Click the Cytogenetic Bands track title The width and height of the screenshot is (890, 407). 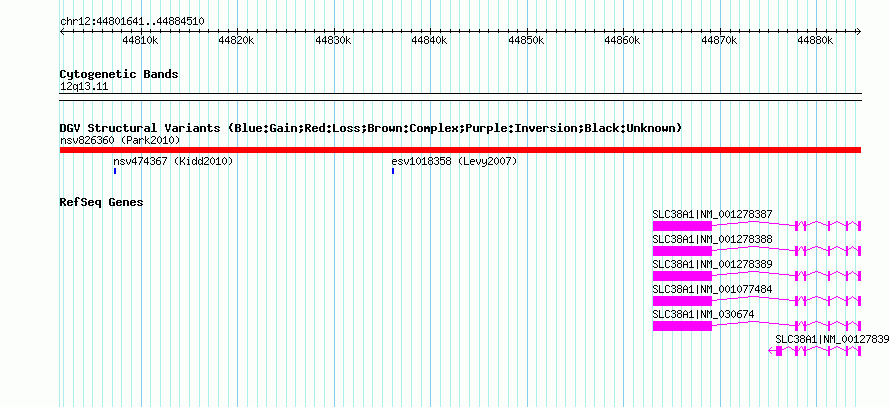click(x=119, y=74)
